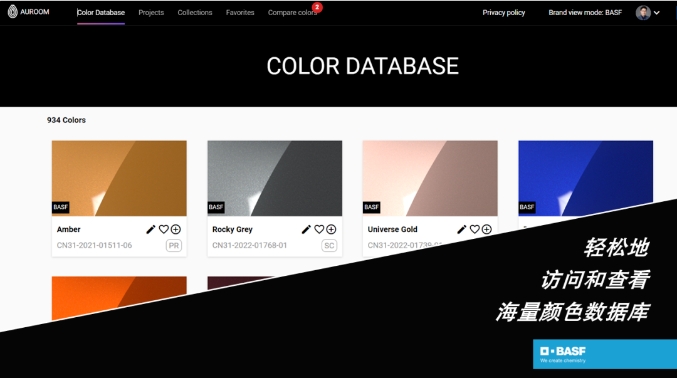Favorite Rocky Grey with heart icon
The width and height of the screenshot is (677, 378).
319,229
